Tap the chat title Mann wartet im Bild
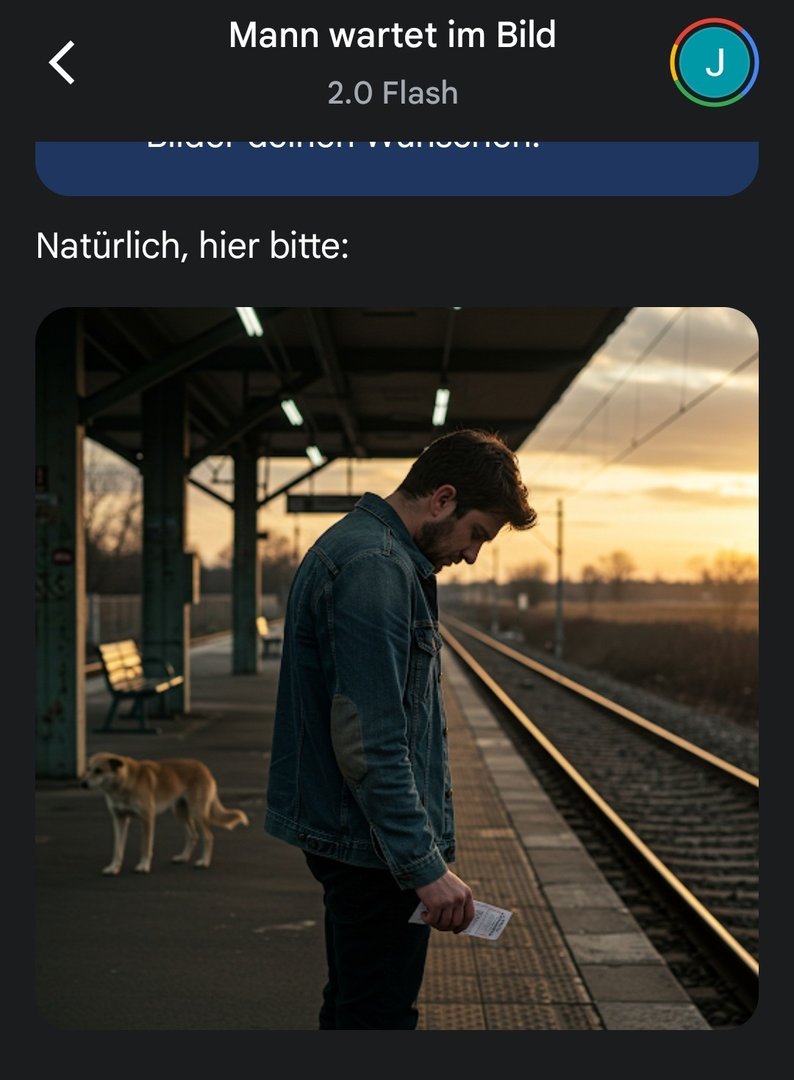This screenshot has width=794, height=1080. pyautogui.click(x=392, y=34)
